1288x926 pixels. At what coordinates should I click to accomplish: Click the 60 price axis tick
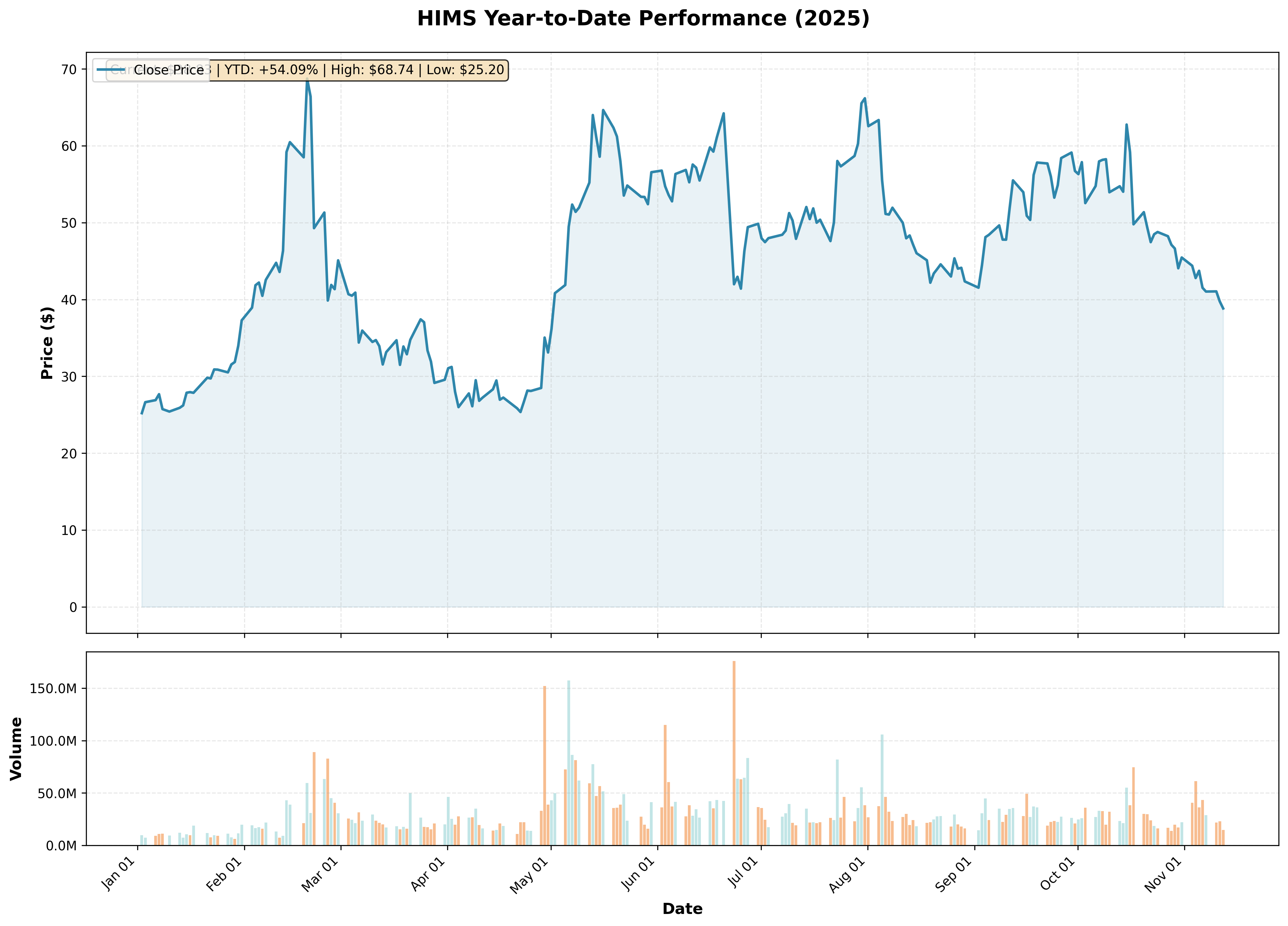pos(69,146)
